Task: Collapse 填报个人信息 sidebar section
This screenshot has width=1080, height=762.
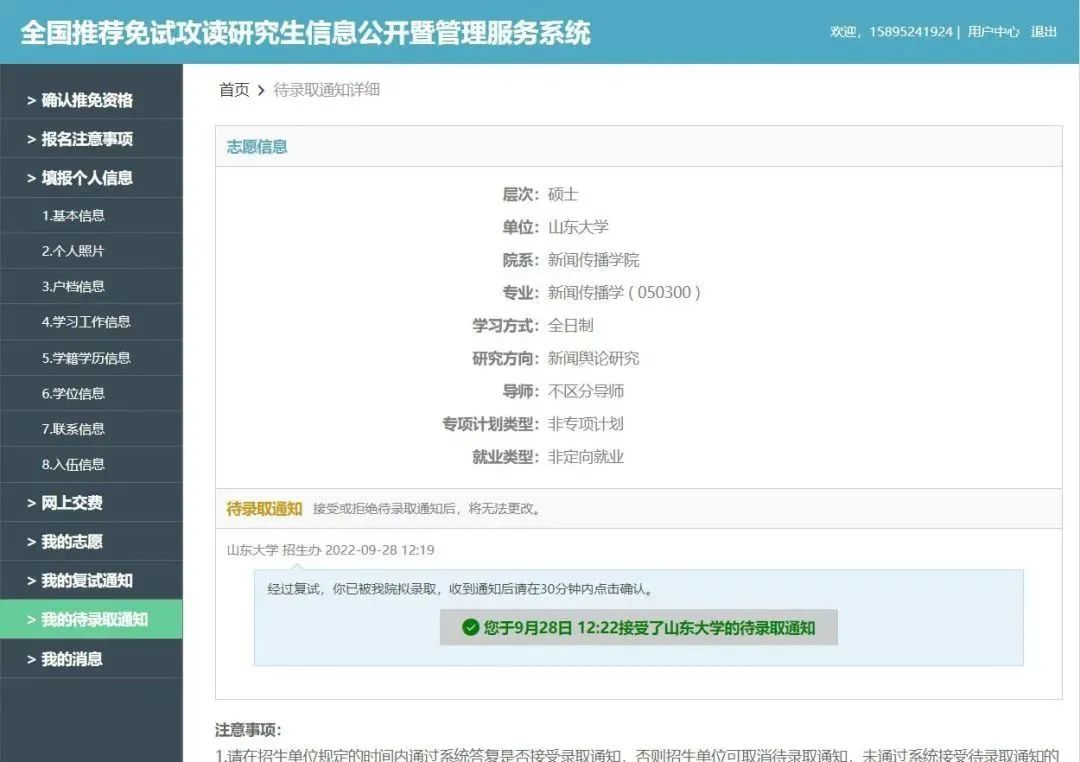Action: click(x=86, y=178)
